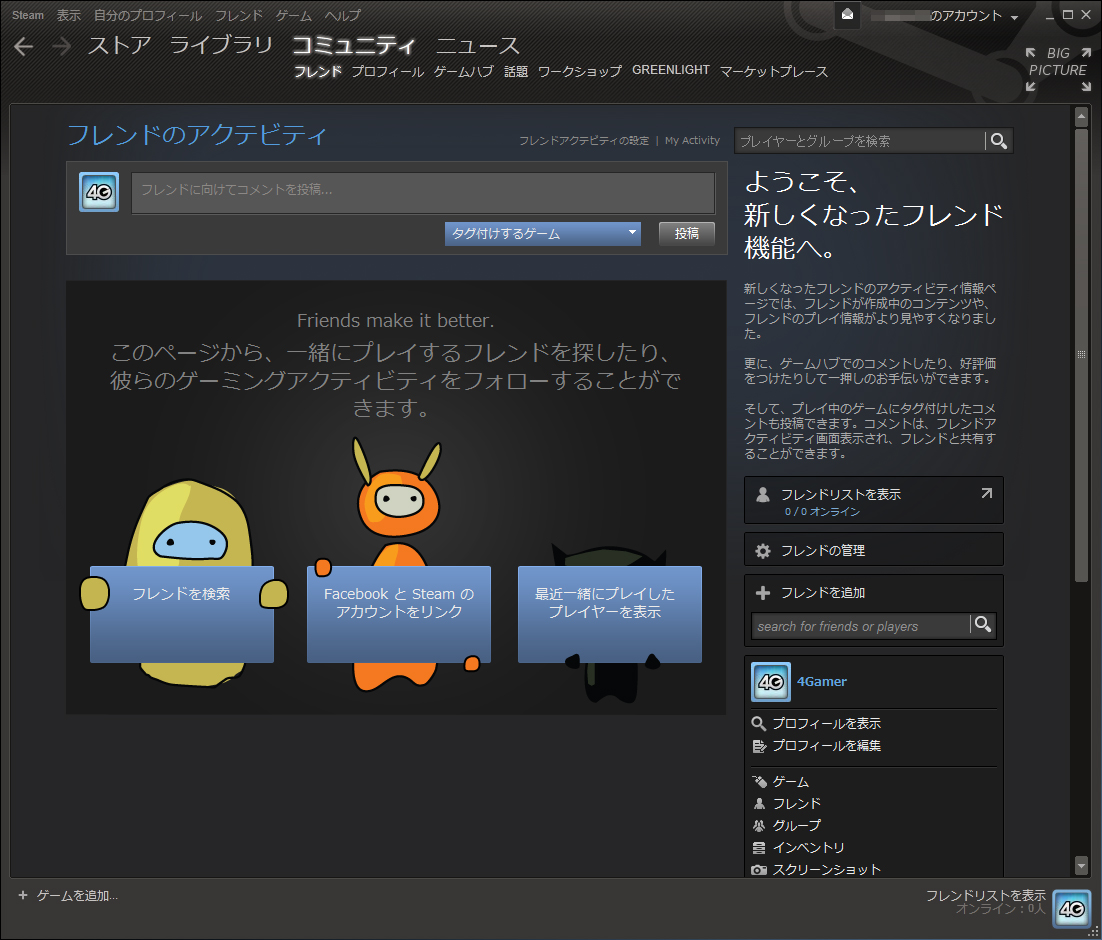
Task: Click the vertical scrollbar thumb
Action: (x=1082, y=354)
